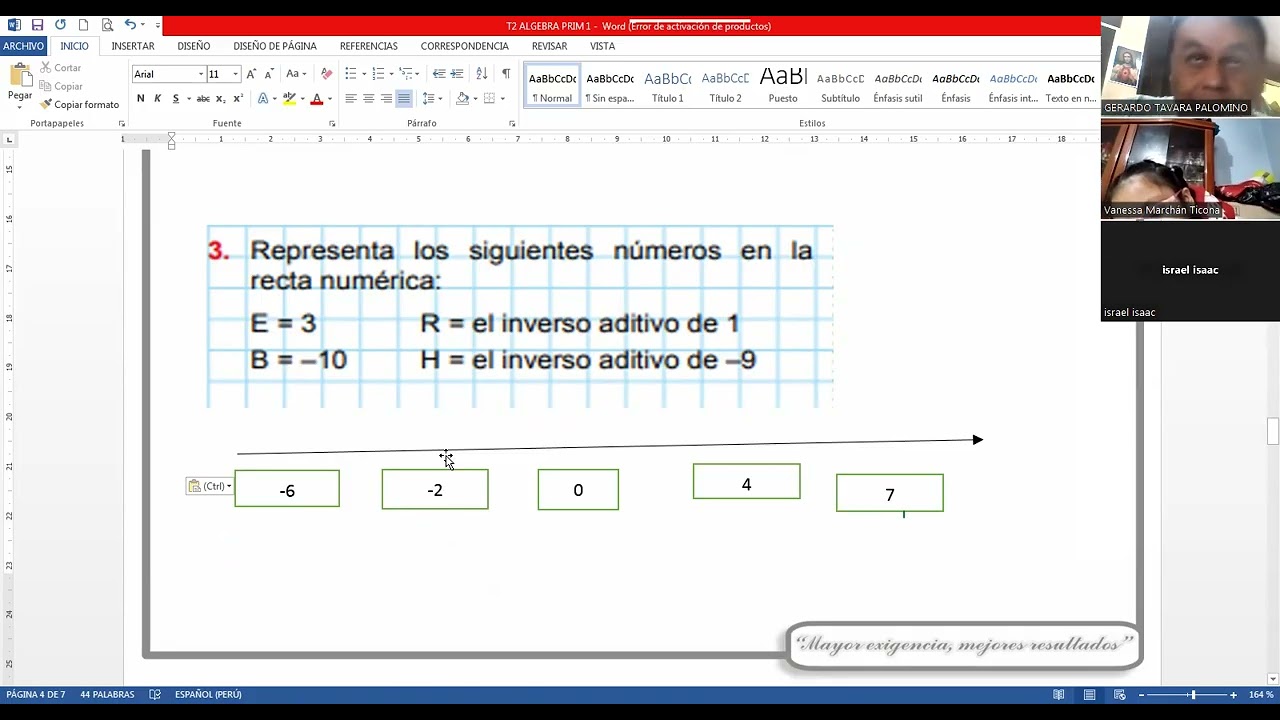Open print preview from quick access toolbar

pos(107,25)
